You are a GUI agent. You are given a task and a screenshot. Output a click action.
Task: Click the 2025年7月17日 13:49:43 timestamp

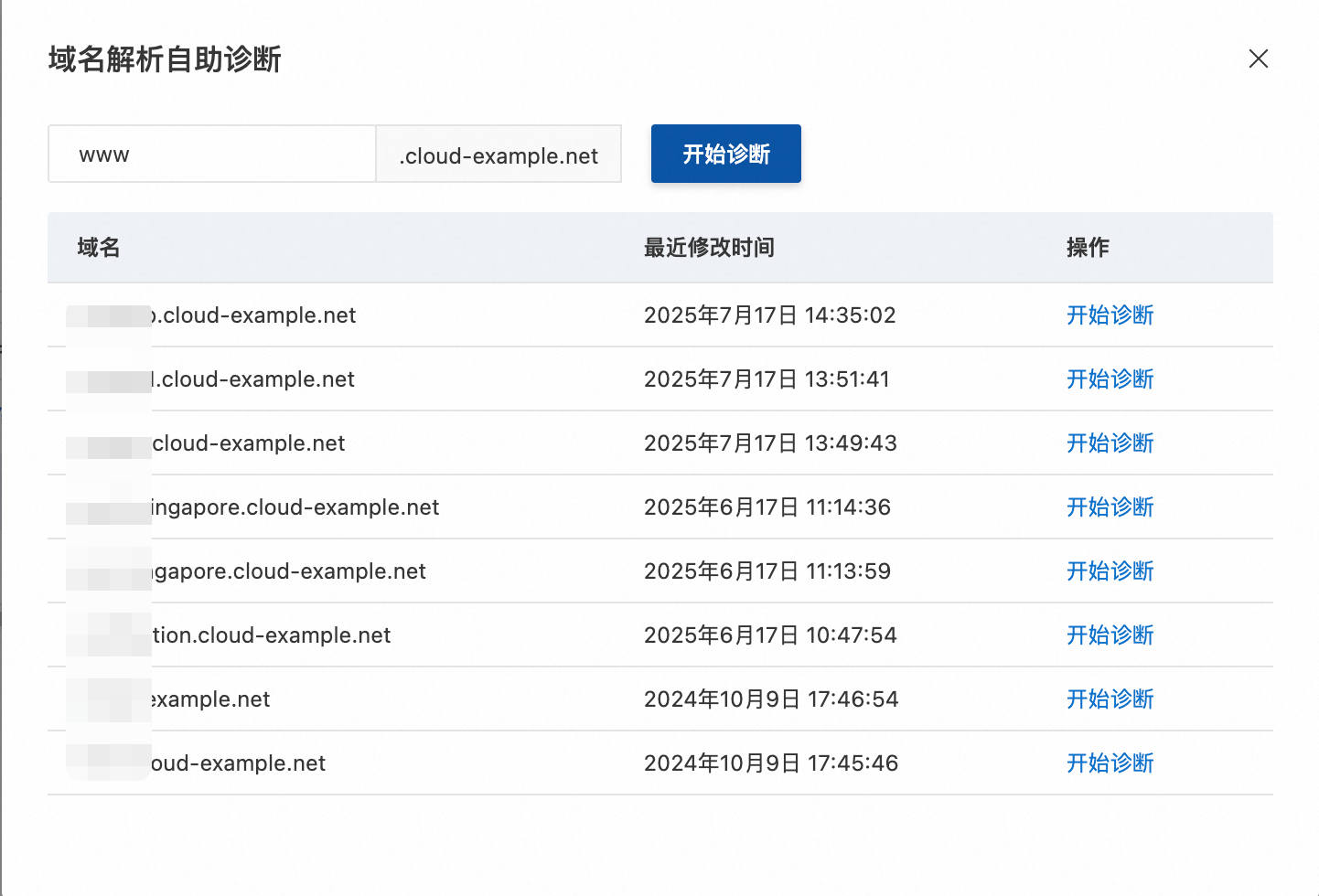[770, 443]
